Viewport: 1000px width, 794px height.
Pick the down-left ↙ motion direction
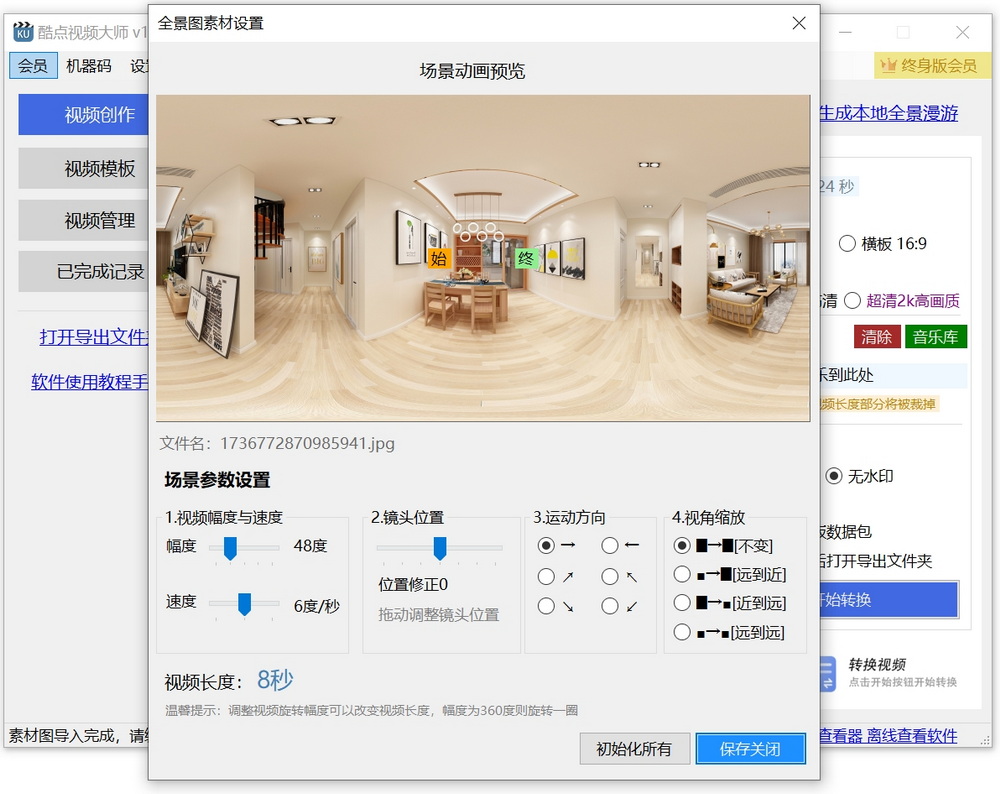610,606
